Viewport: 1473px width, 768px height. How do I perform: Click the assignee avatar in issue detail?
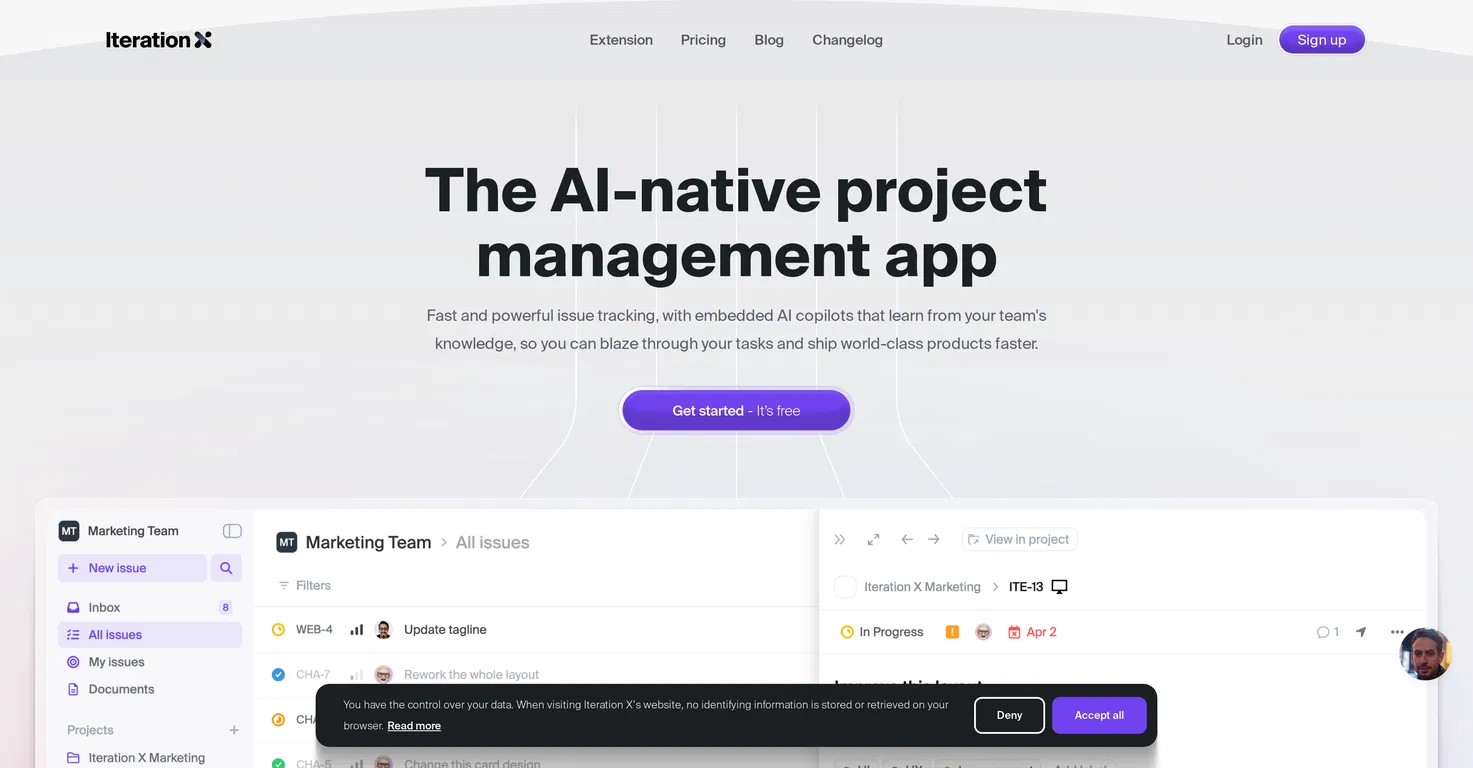point(983,632)
